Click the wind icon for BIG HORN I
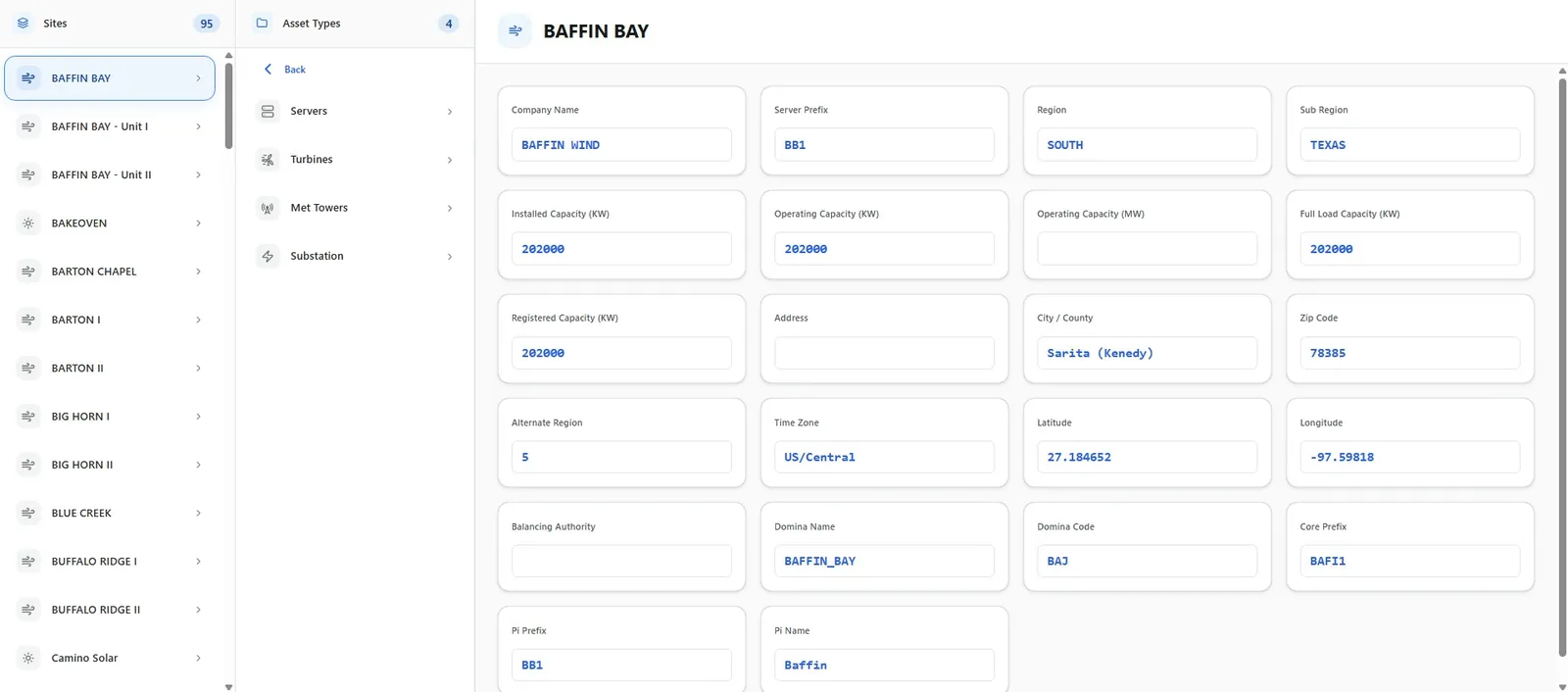This screenshot has height=692, width=1568. point(28,417)
